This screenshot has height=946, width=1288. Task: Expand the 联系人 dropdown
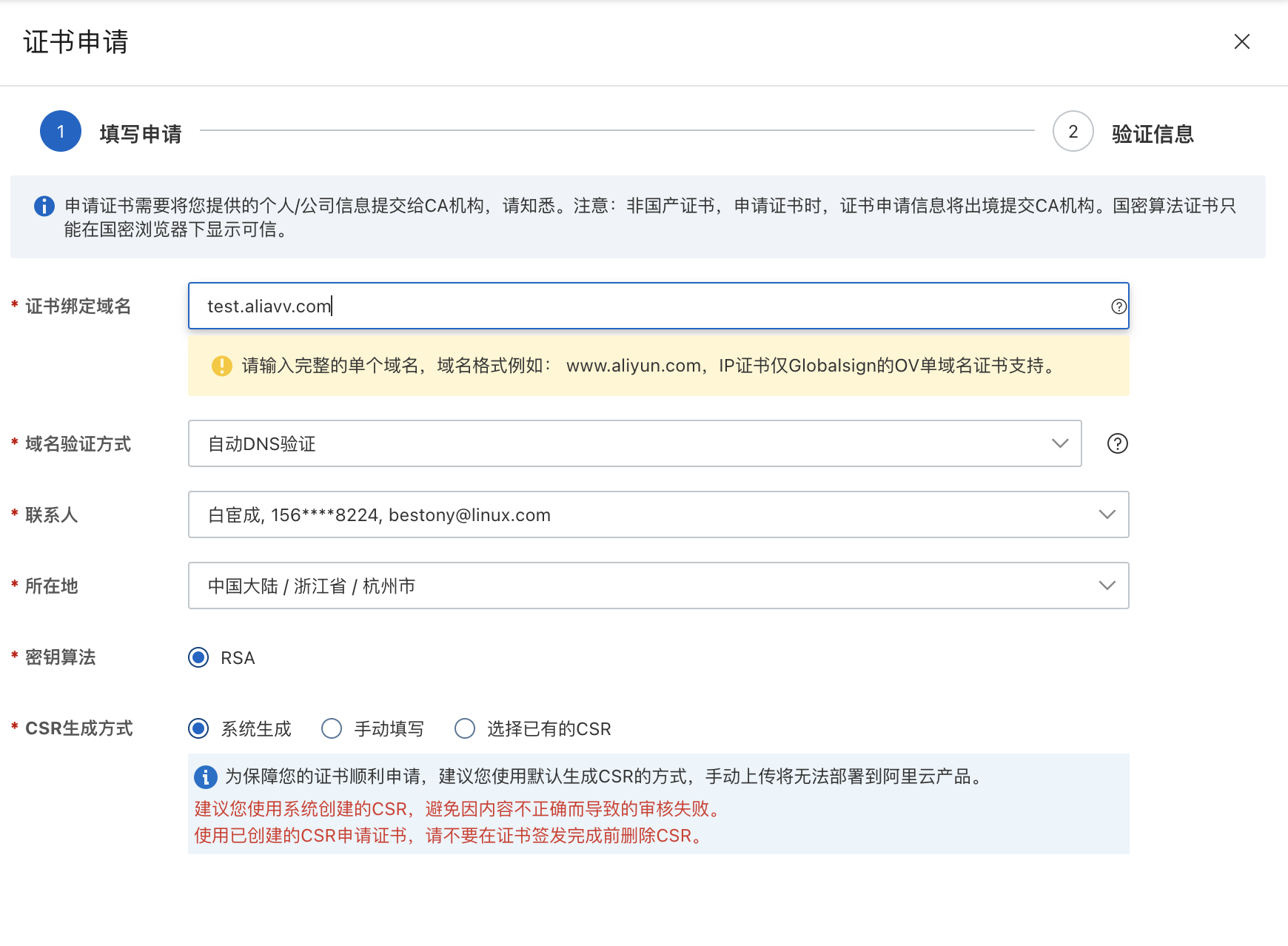click(658, 514)
